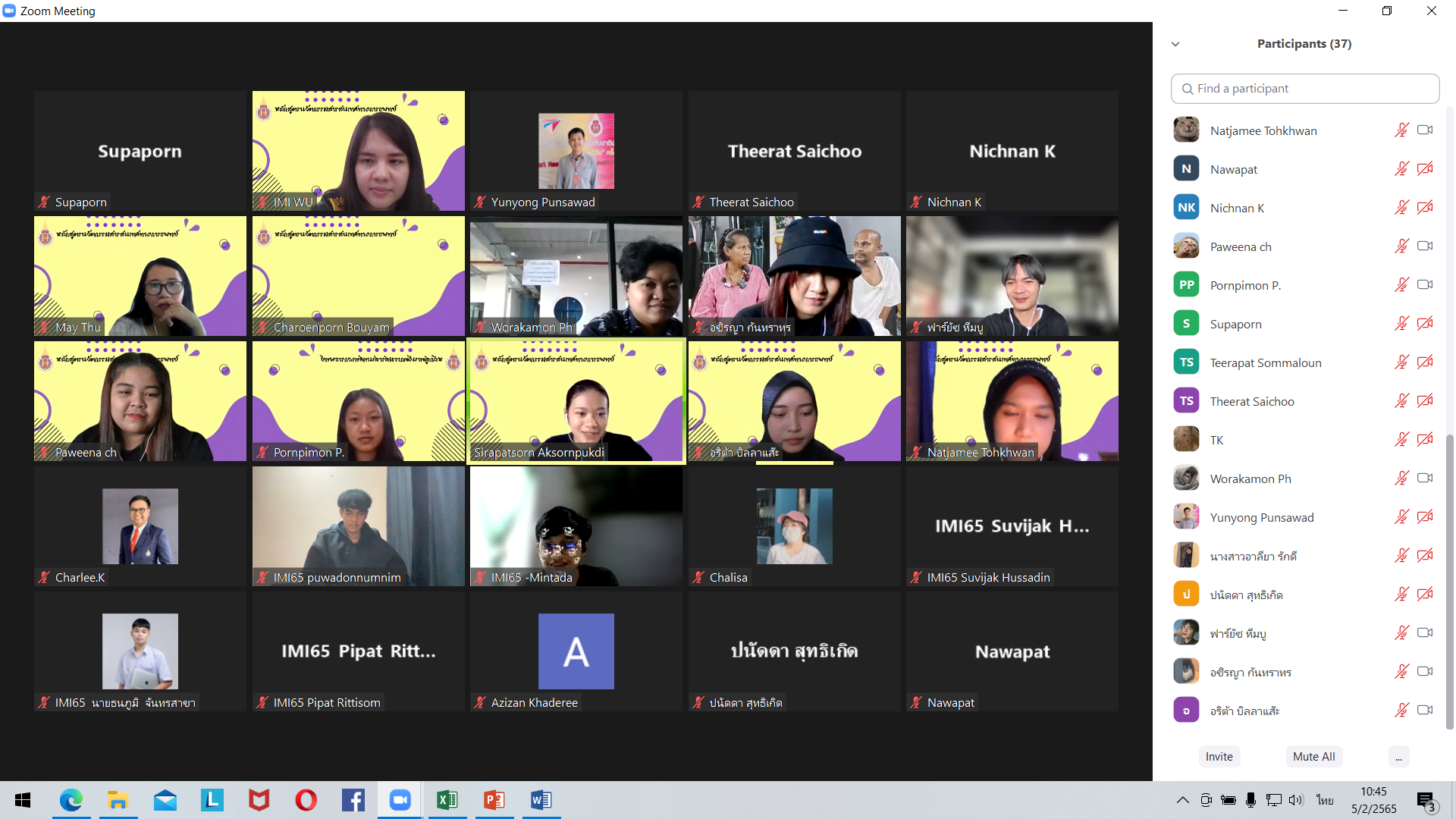Viewport: 1456px width, 819px height.
Task: Collapse the Participants panel chevron
Action: pyautogui.click(x=1175, y=44)
